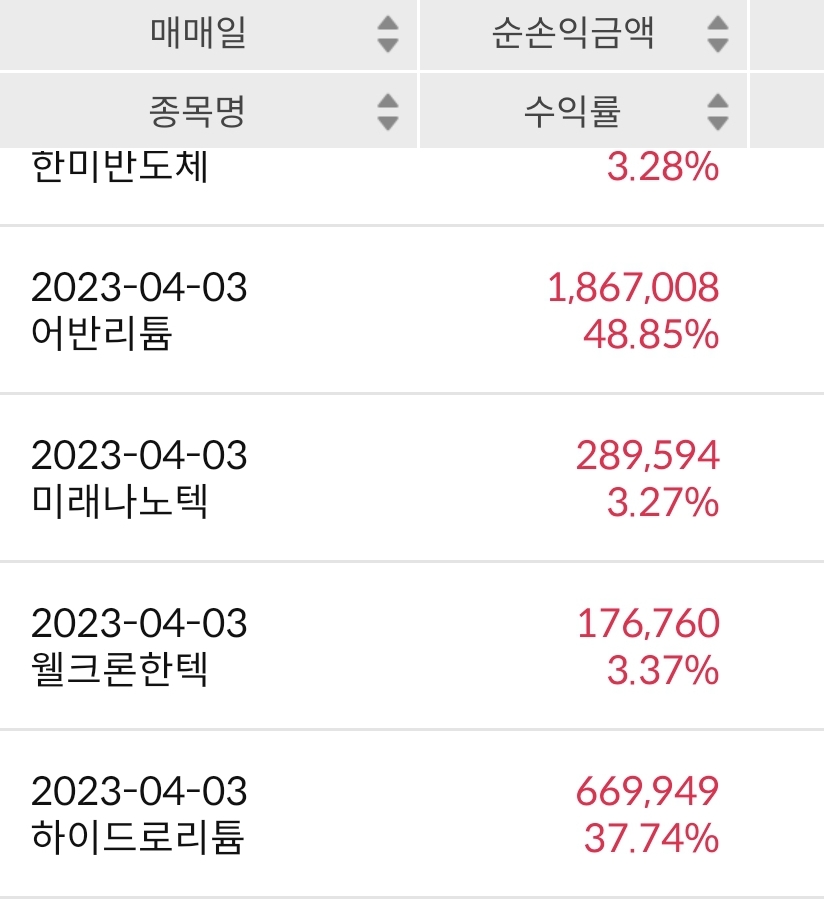Tap the 1,867,008 profit amount

pos(633,288)
